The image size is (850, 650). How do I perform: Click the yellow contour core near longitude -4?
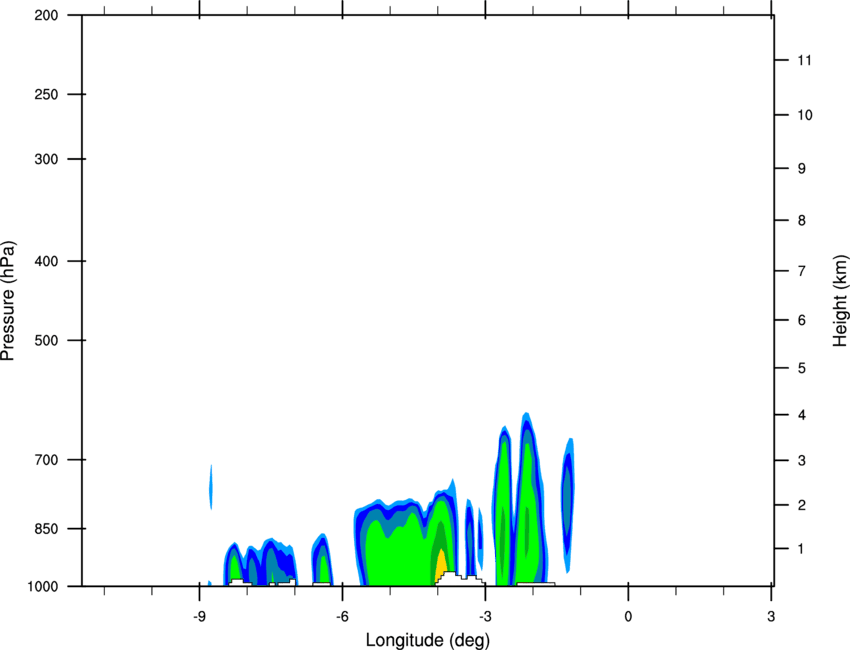[441, 565]
